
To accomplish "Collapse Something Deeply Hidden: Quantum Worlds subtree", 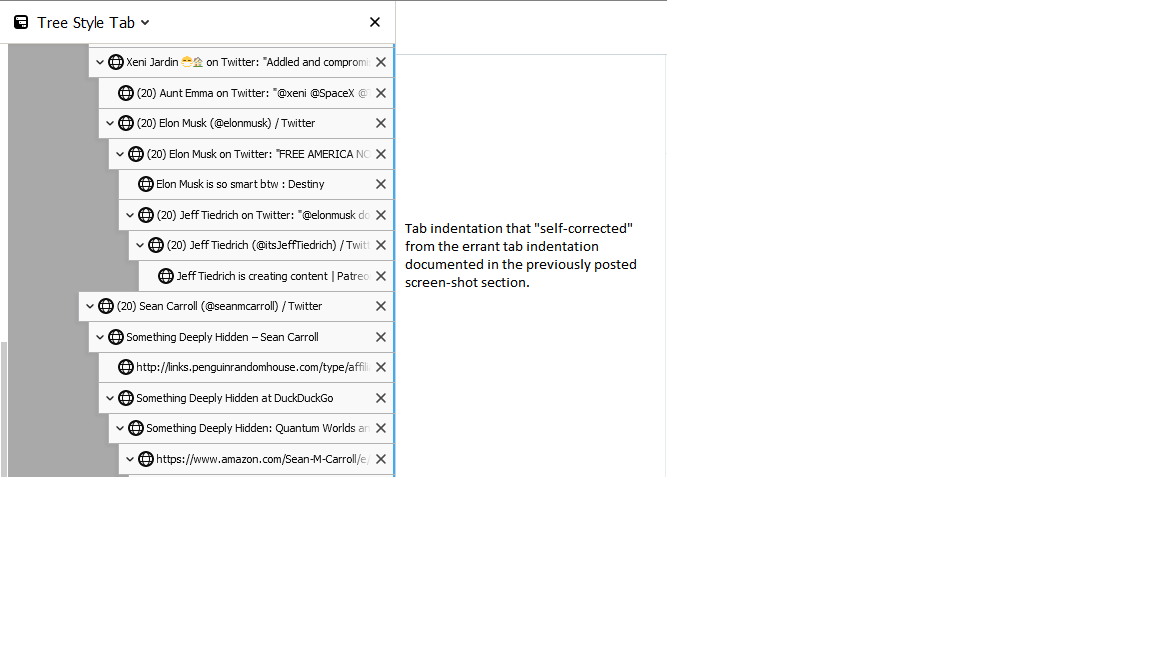I will (120, 428).
